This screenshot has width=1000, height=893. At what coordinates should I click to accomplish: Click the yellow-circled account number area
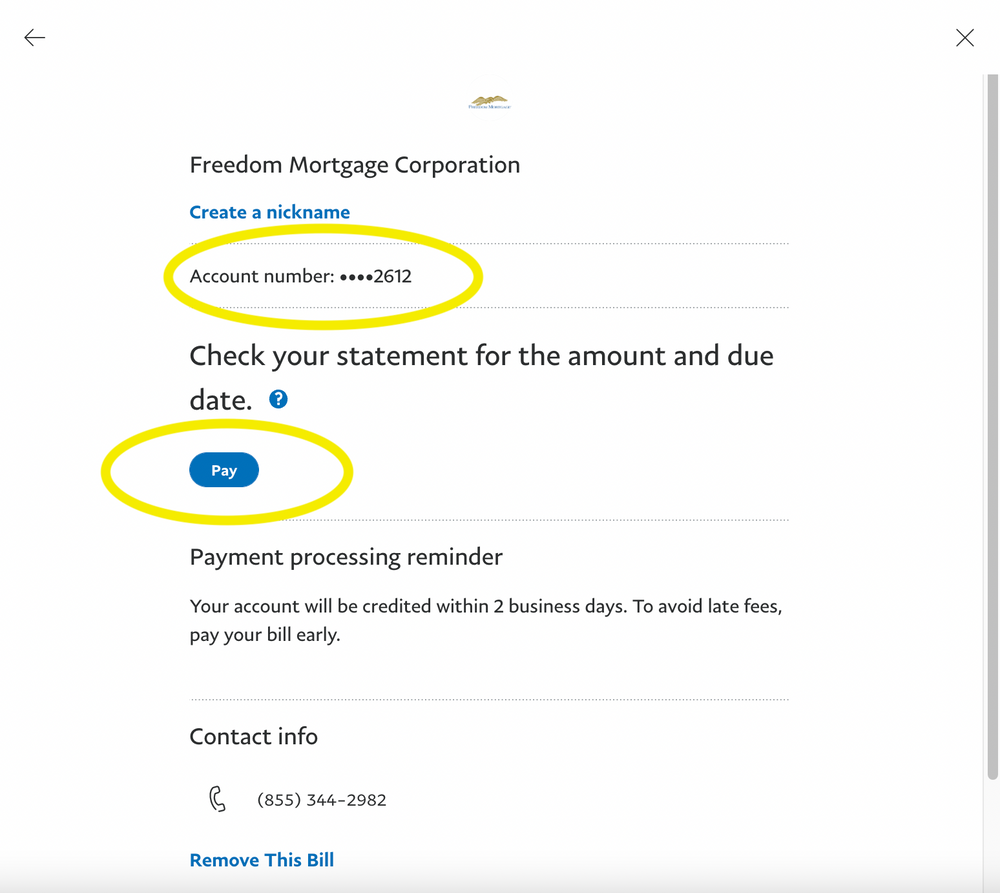tap(300, 276)
